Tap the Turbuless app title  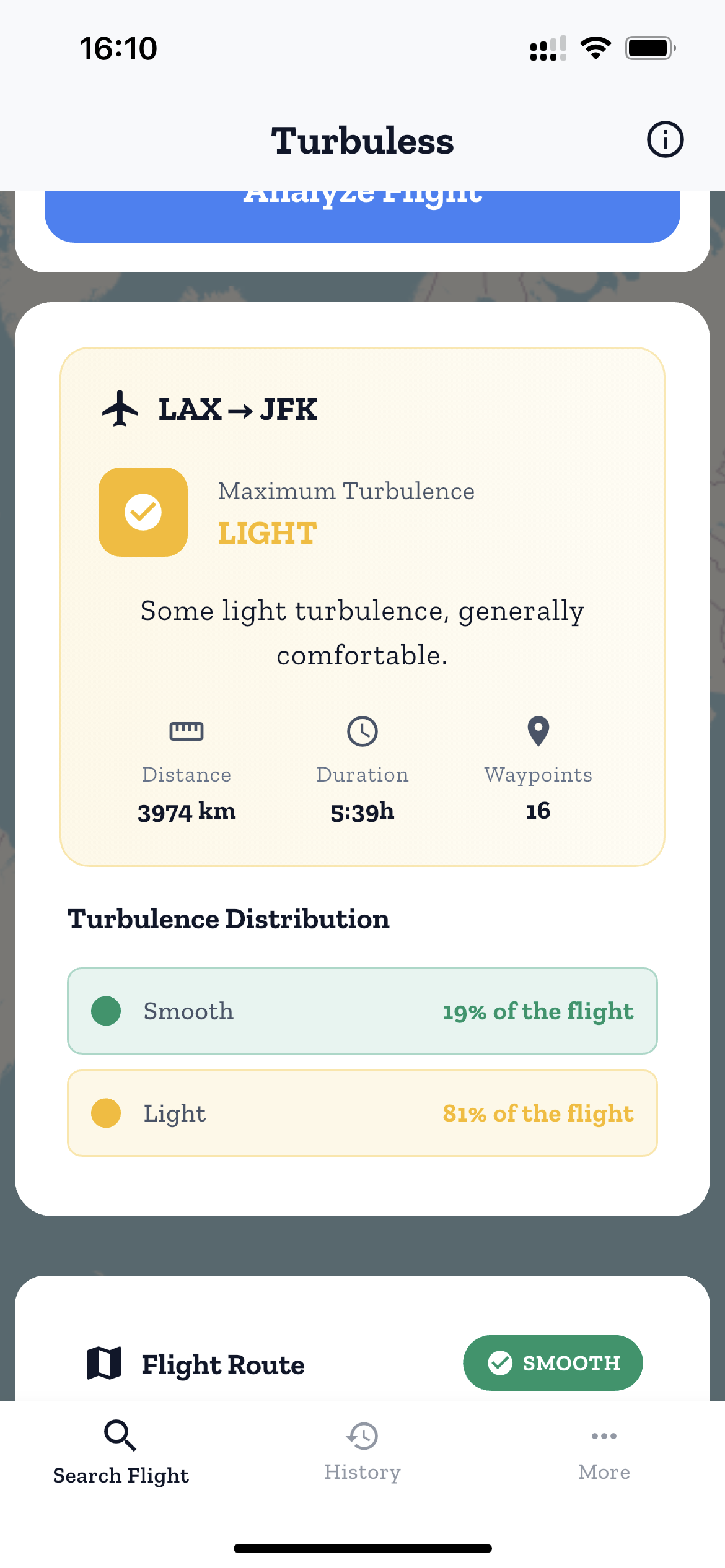(362, 141)
